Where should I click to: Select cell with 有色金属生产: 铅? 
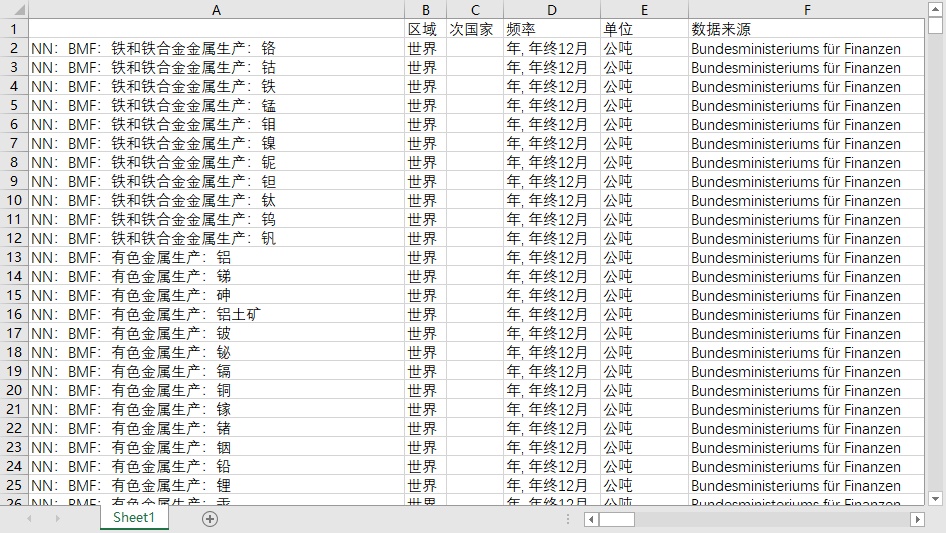[217, 467]
